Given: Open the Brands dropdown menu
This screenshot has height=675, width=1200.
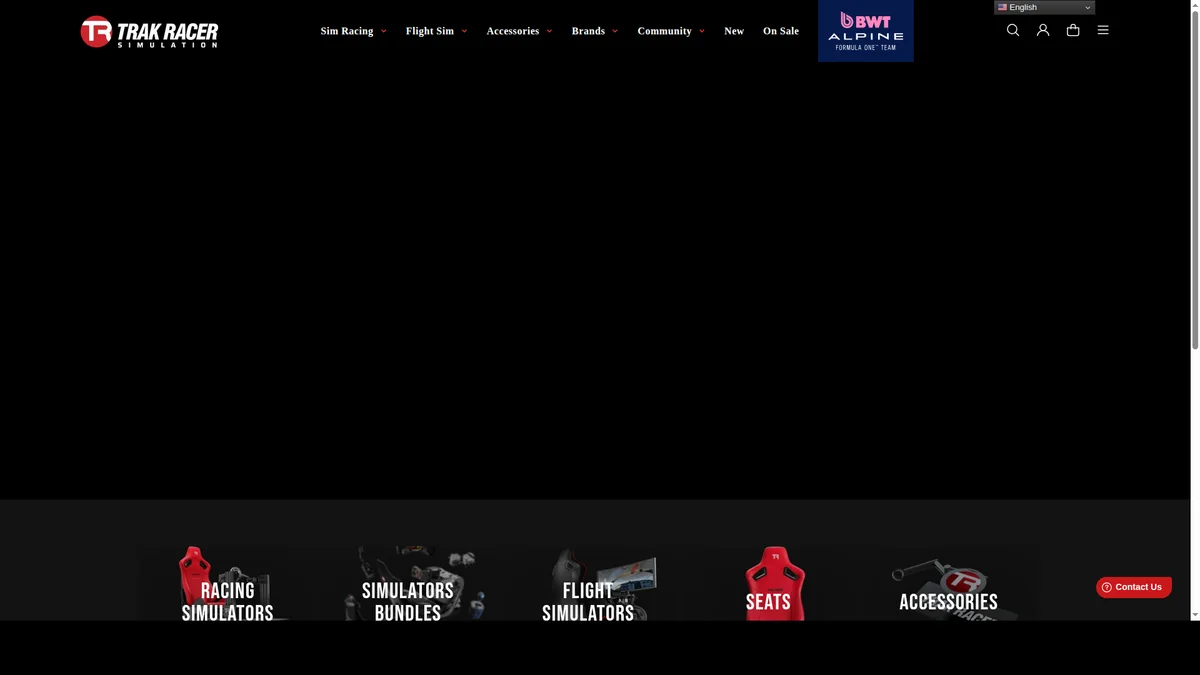Looking at the screenshot, I should (594, 31).
